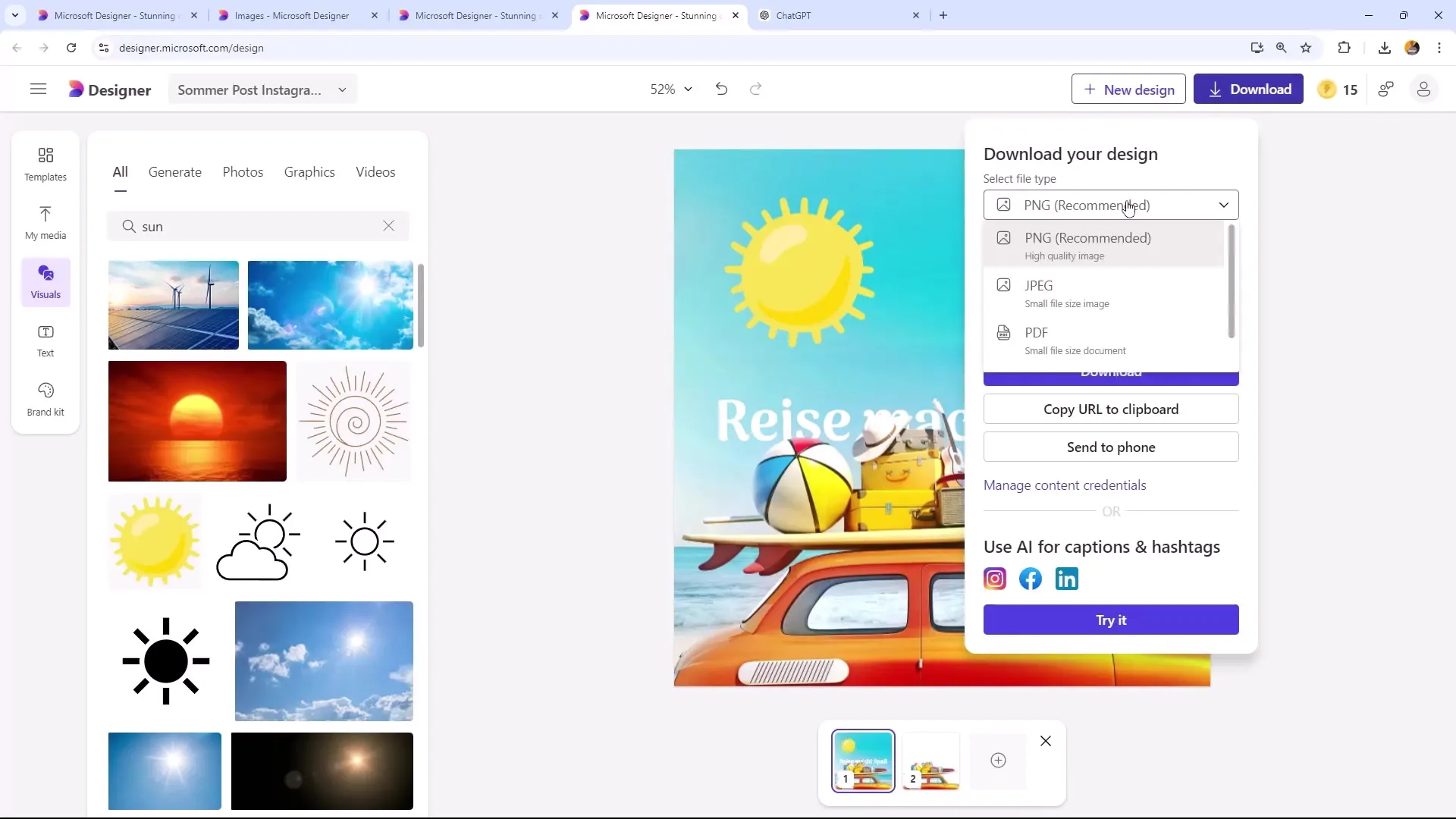This screenshot has height=819, width=1456.
Task: Click the top Download button
Action: pyautogui.click(x=1248, y=89)
